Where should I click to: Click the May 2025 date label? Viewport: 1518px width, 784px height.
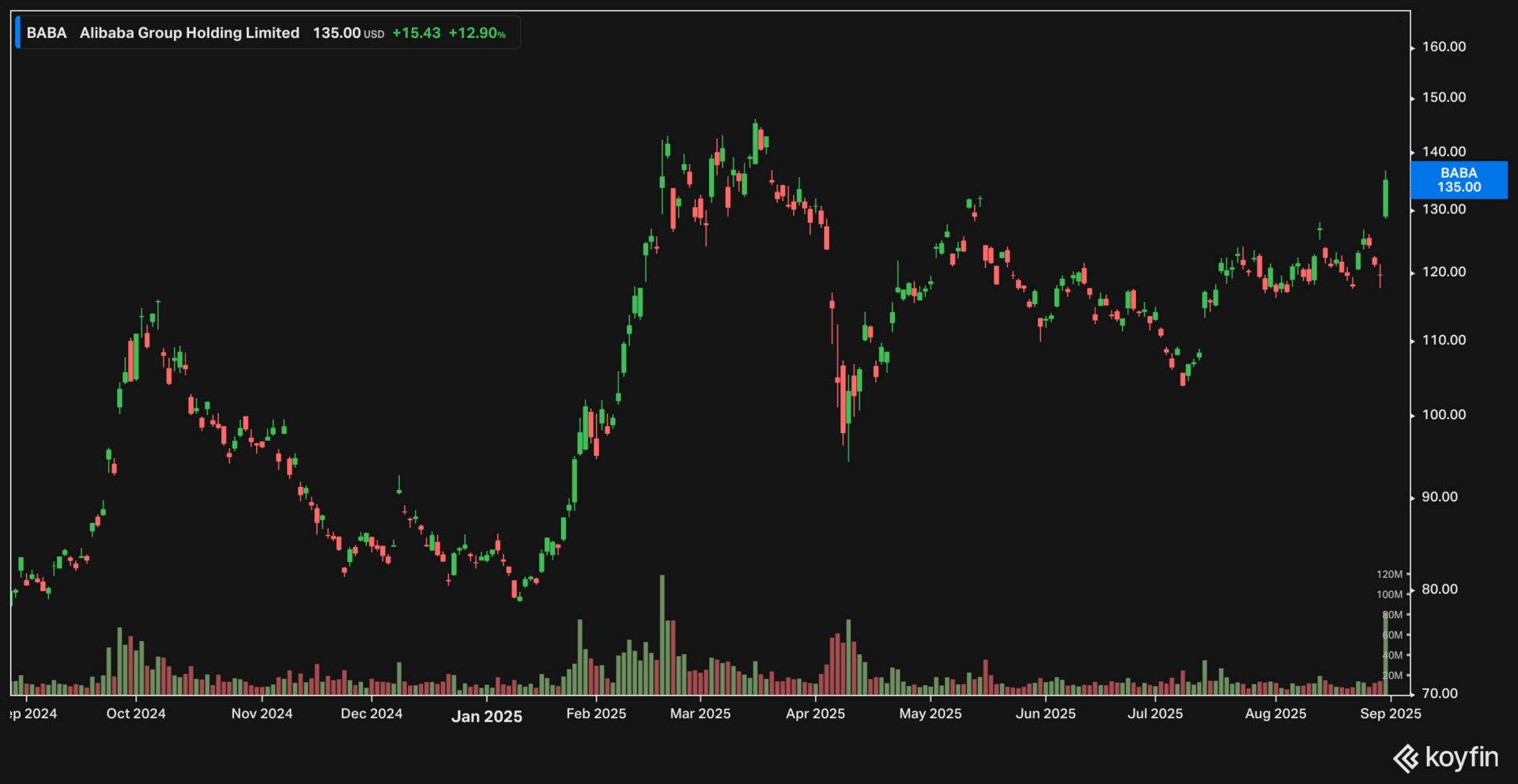[931, 714]
